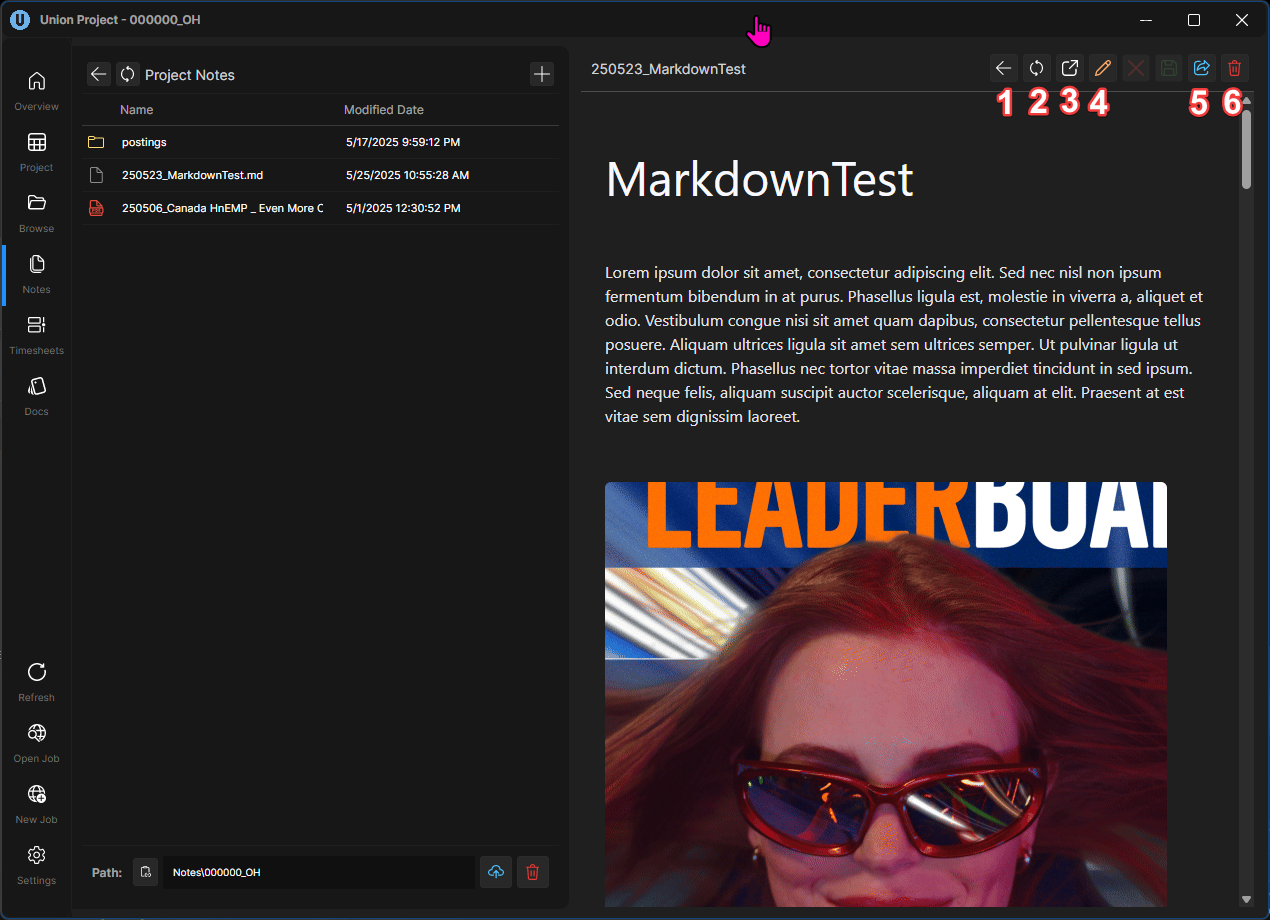1270x920 pixels.
Task: Go back using the Project Notes arrow
Action: click(98, 74)
